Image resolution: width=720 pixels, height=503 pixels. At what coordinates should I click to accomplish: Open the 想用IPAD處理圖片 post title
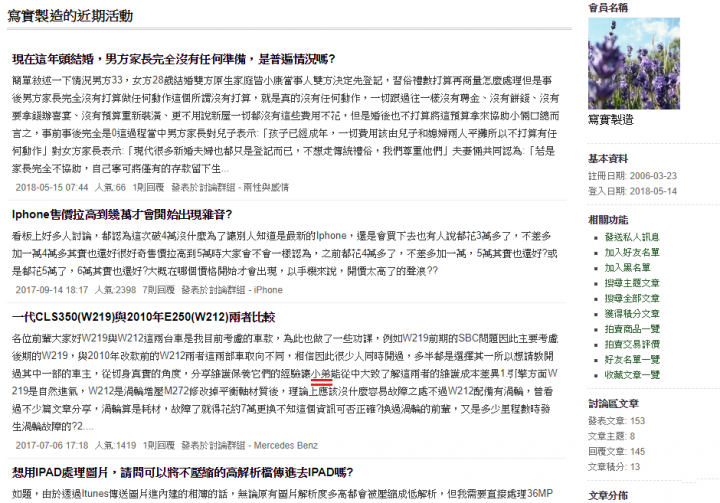pyautogui.click(x=182, y=473)
